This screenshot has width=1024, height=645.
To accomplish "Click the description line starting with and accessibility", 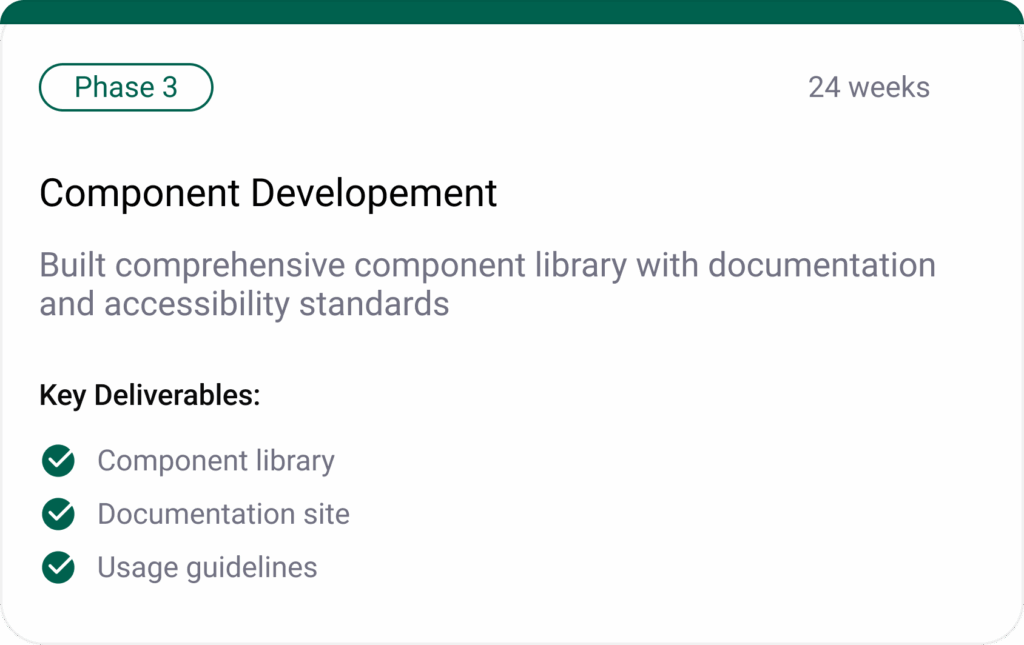I will click(244, 304).
